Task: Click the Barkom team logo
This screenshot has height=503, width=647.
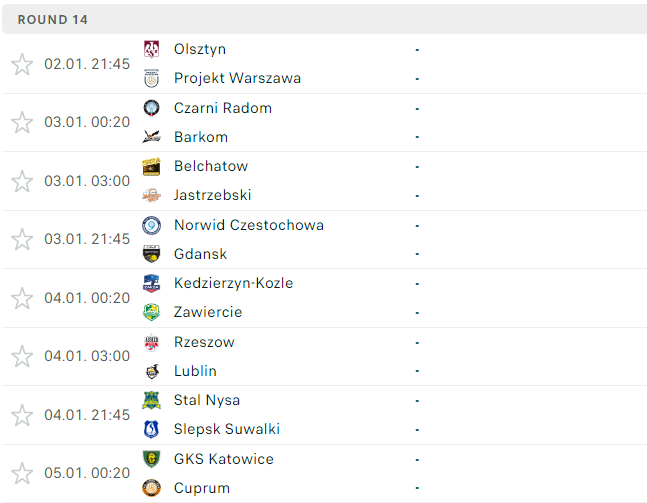Action: click(x=151, y=137)
